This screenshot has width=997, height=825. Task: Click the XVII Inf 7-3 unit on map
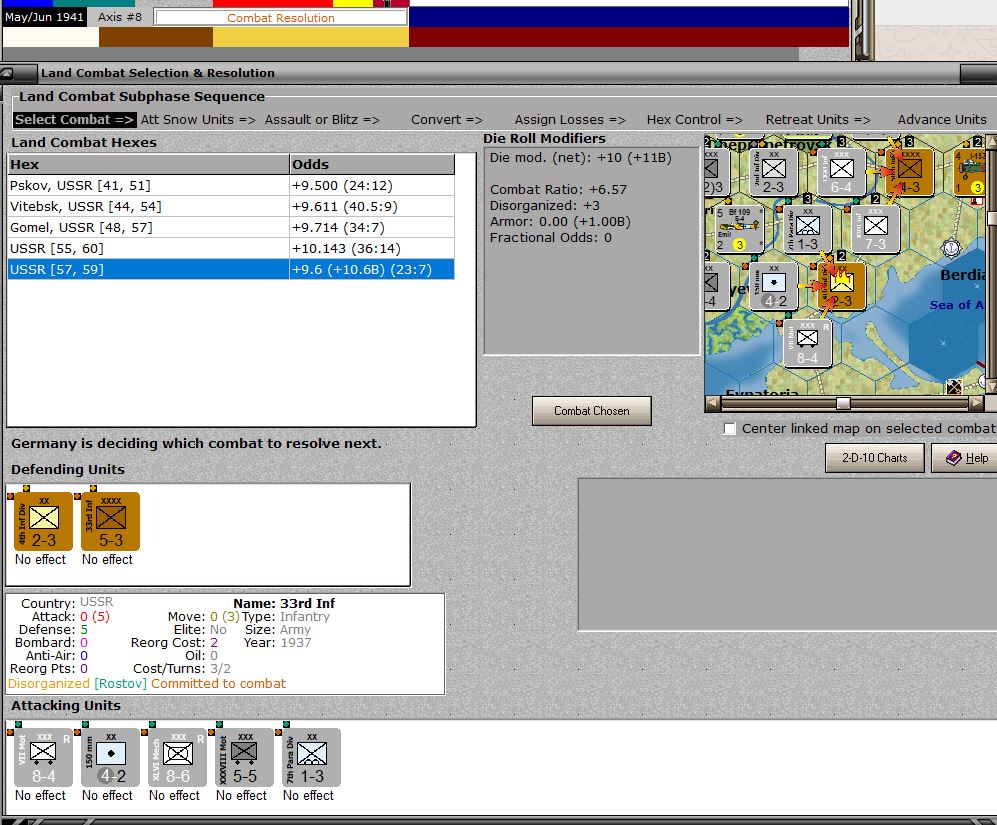point(875,228)
